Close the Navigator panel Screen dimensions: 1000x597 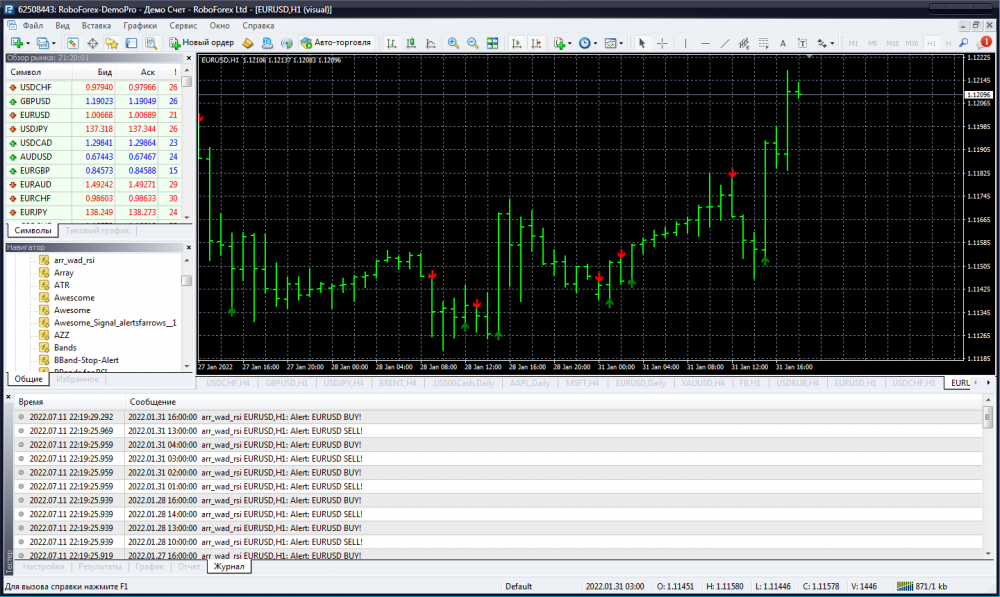[x=188, y=247]
